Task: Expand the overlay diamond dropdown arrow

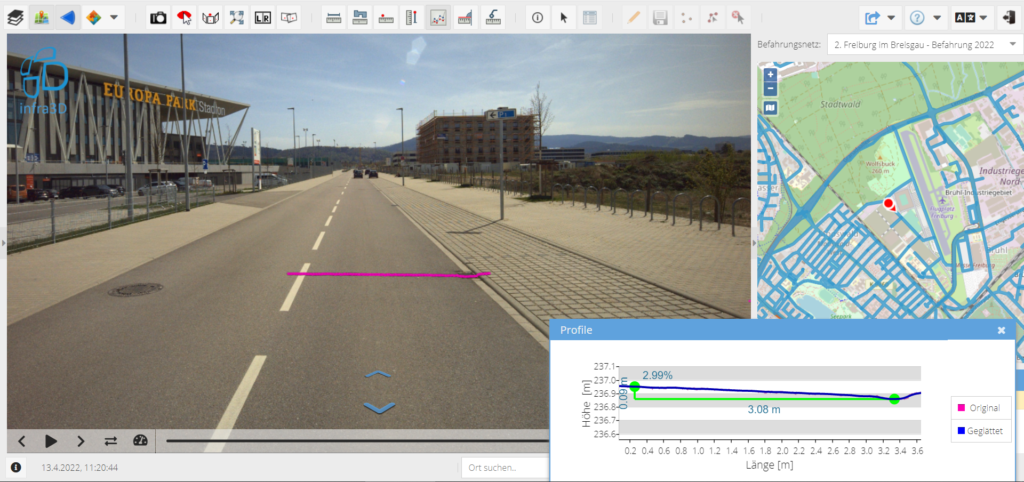Action: [114, 18]
